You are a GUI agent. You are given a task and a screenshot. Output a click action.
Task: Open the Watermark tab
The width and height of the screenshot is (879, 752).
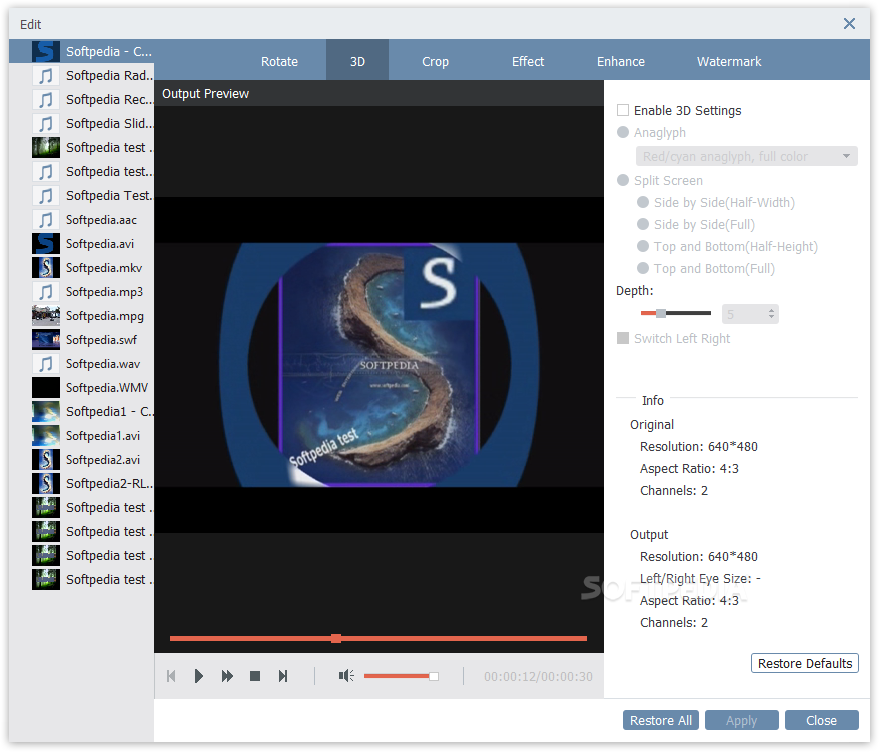point(729,62)
